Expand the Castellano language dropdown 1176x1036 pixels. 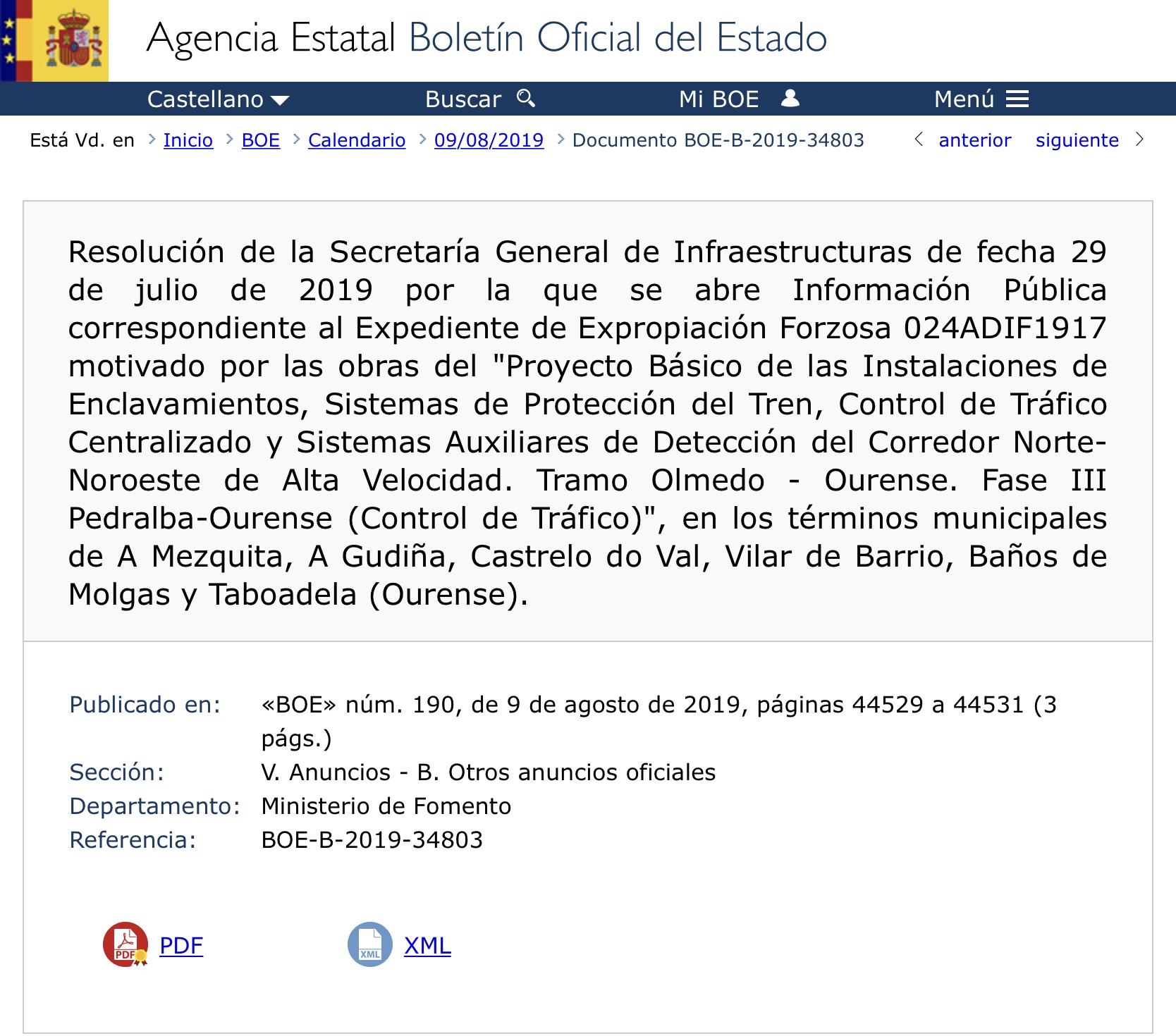point(218,99)
